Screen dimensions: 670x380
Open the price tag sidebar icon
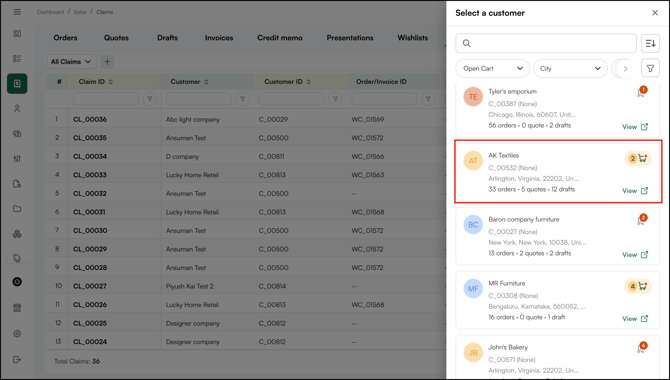click(17, 258)
